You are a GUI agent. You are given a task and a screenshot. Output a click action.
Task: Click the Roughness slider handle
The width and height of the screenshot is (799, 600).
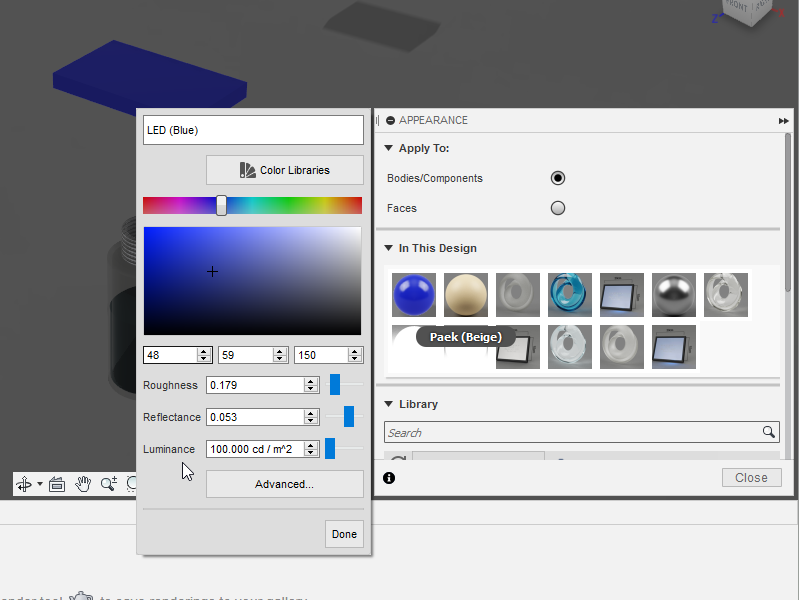pos(335,384)
